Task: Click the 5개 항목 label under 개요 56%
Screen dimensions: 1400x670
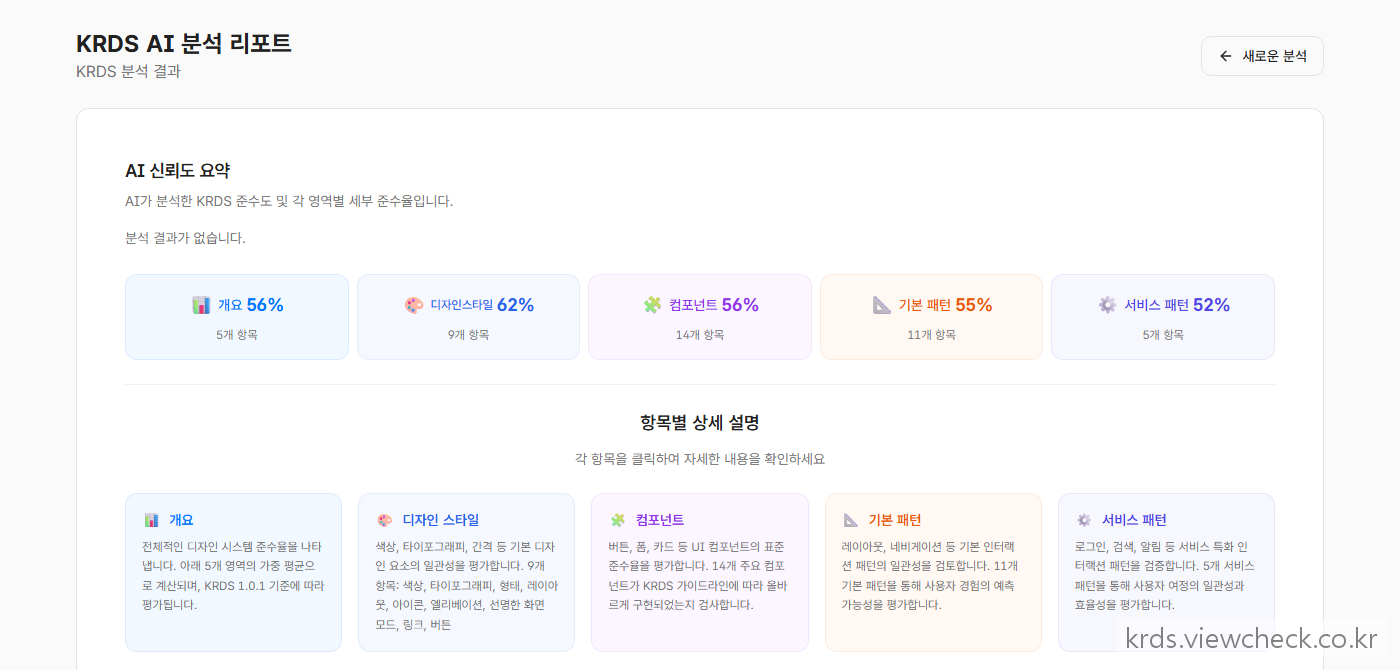Action: (237, 335)
